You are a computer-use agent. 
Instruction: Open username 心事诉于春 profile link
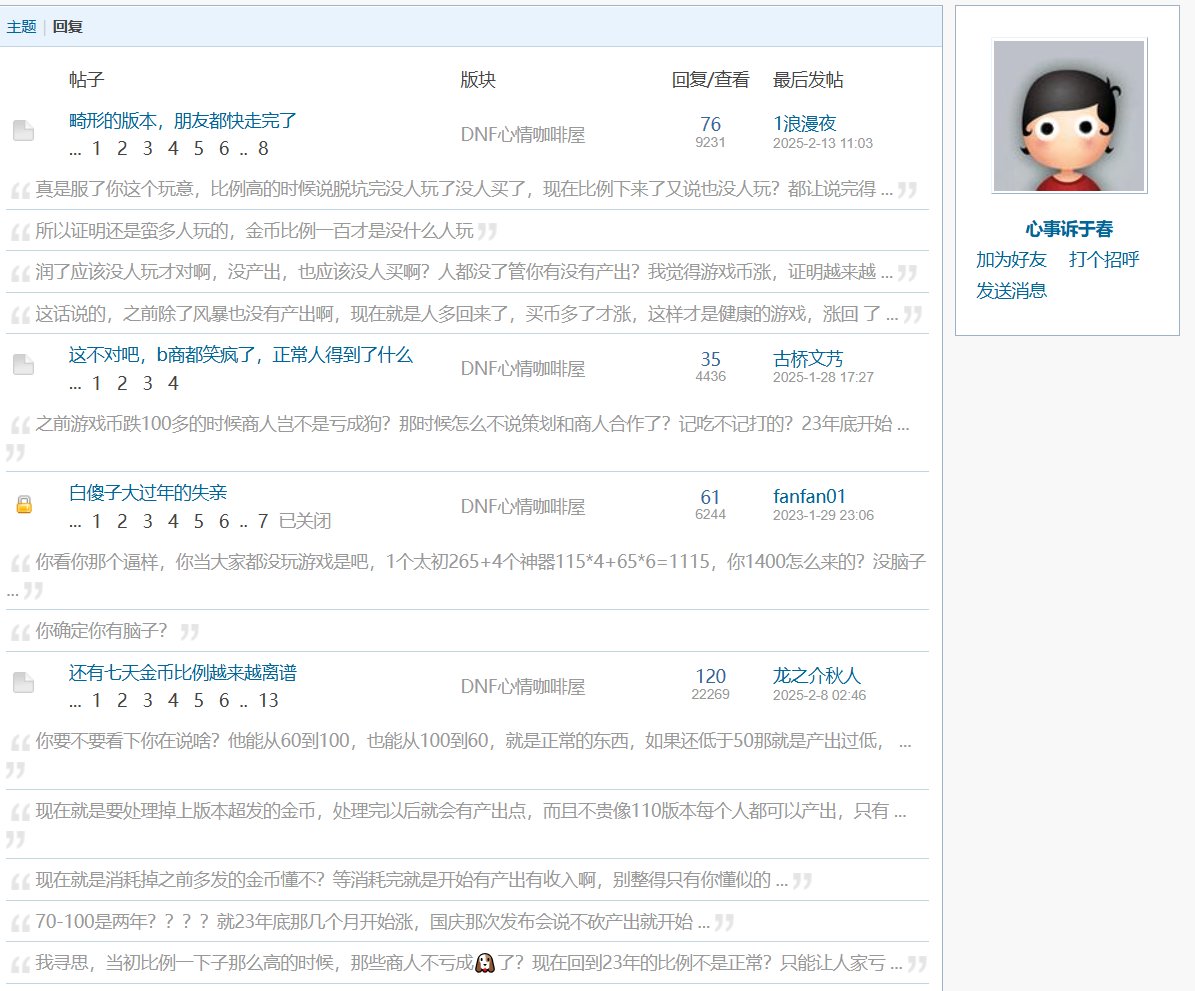click(x=1068, y=229)
